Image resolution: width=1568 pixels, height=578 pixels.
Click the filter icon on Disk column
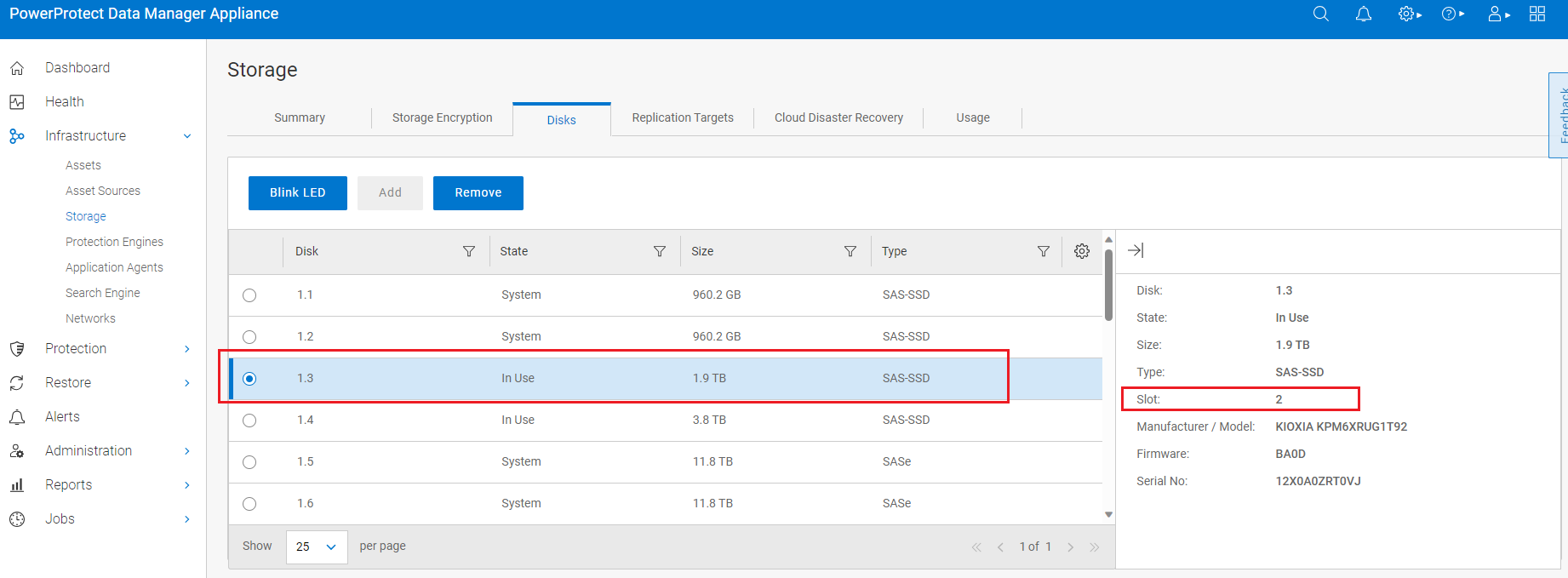[468, 251]
